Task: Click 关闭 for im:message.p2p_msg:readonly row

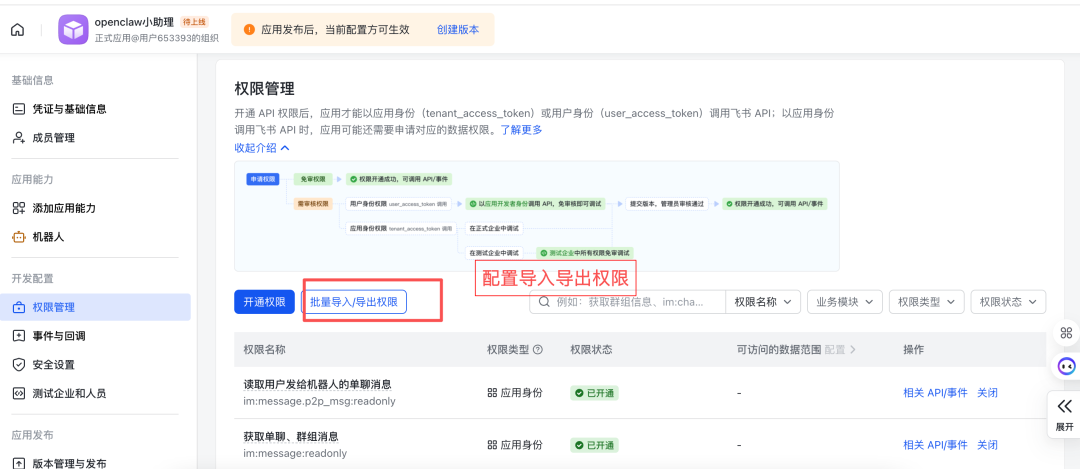Action: (x=987, y=393)
